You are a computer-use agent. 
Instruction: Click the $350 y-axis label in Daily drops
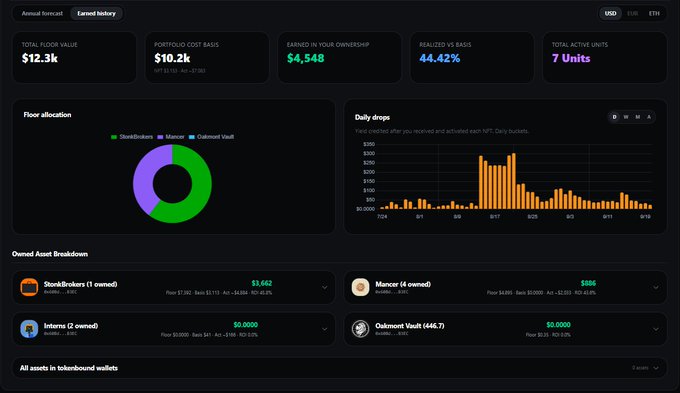(369, 144)
